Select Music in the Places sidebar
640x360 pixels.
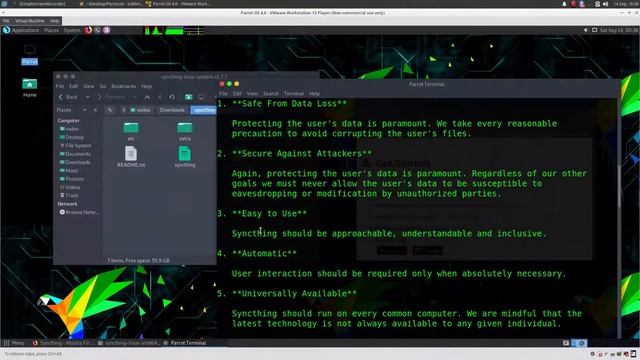coord(69,171)
